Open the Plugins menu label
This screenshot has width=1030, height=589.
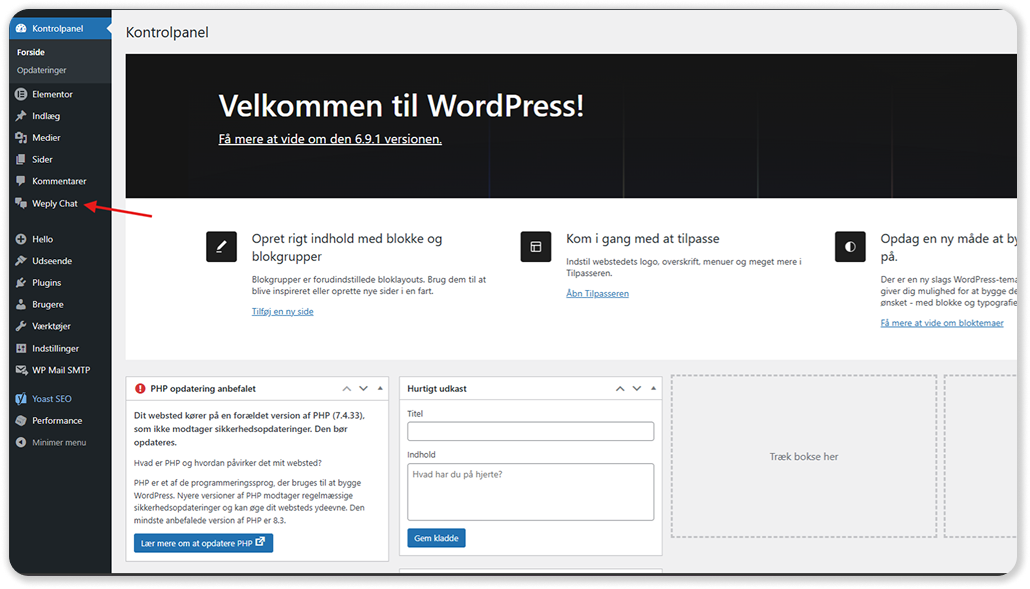tap(47, 282)
